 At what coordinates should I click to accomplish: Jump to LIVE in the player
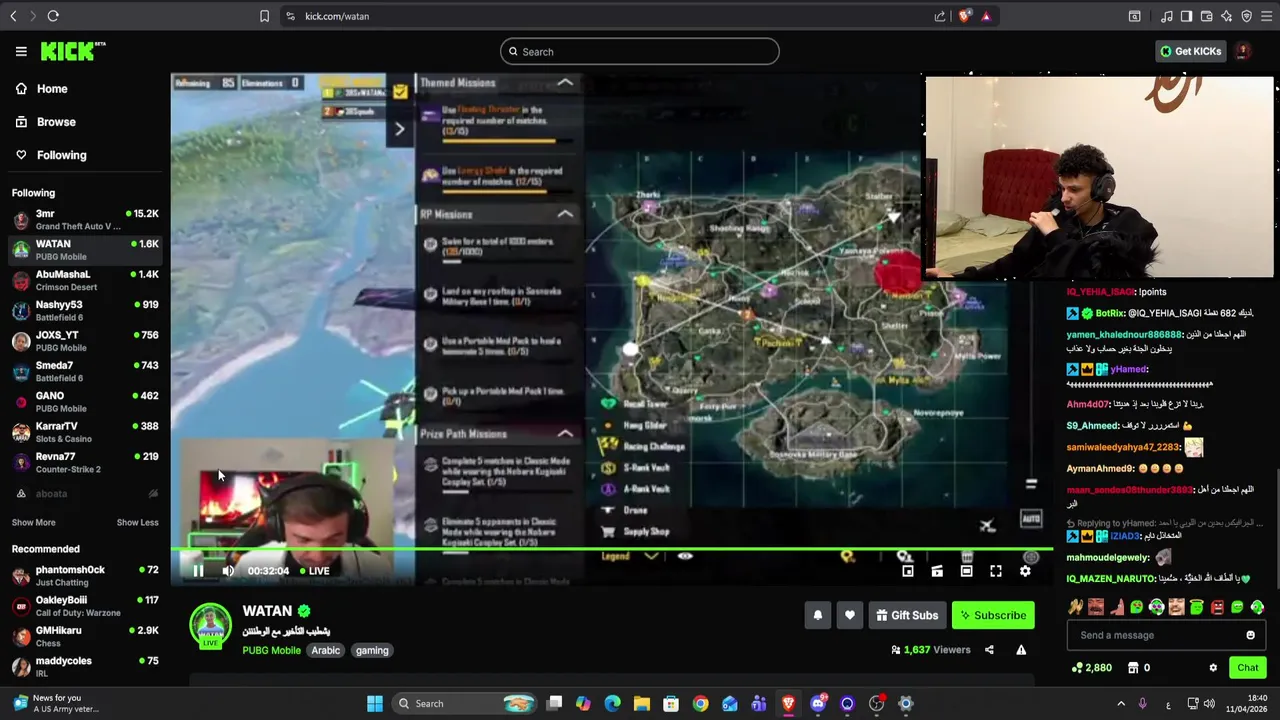313,571
